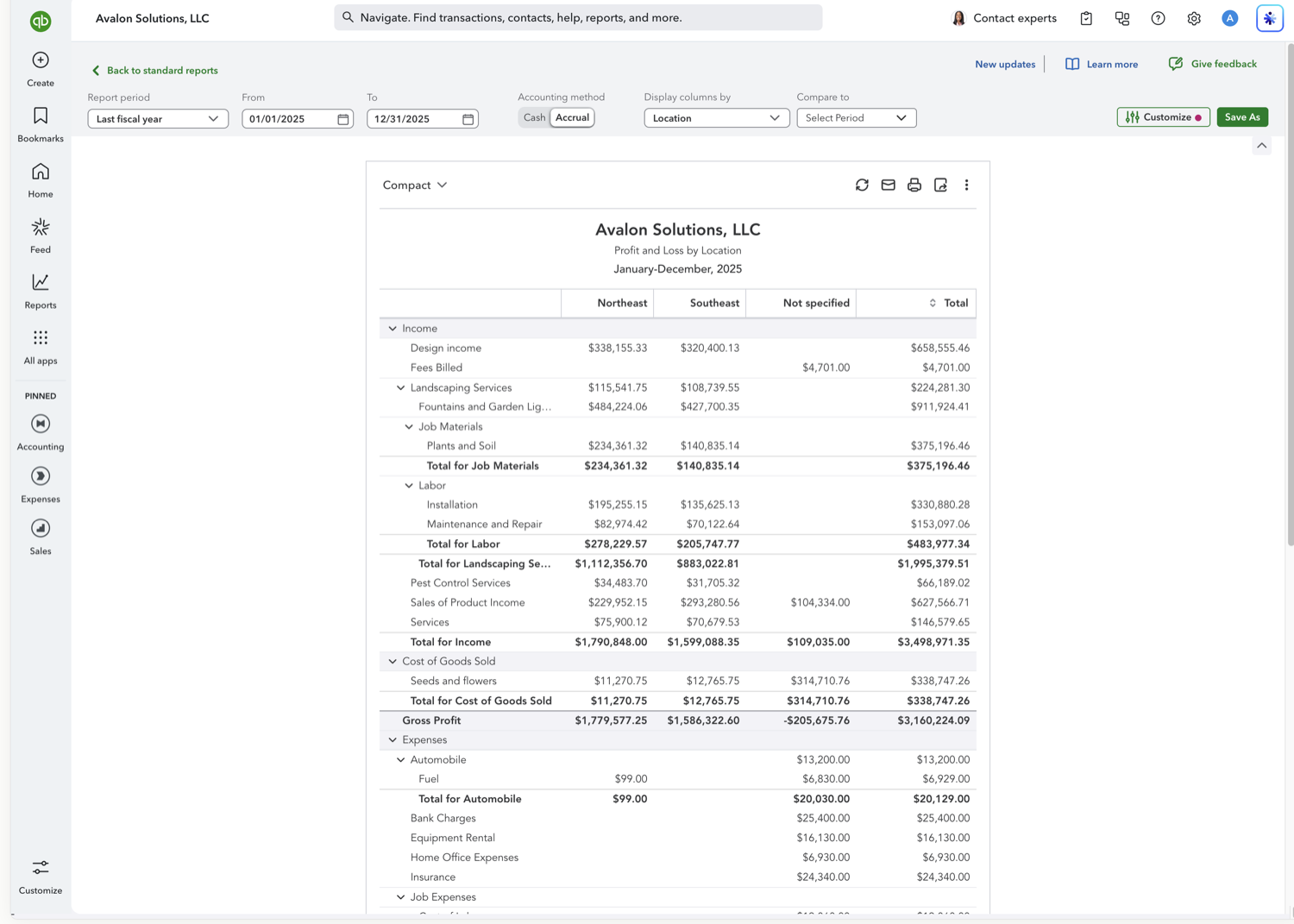This screenshot has width=1294, height=924.
Task: Select Accrual accounting method
Action: tap(572, 117)
